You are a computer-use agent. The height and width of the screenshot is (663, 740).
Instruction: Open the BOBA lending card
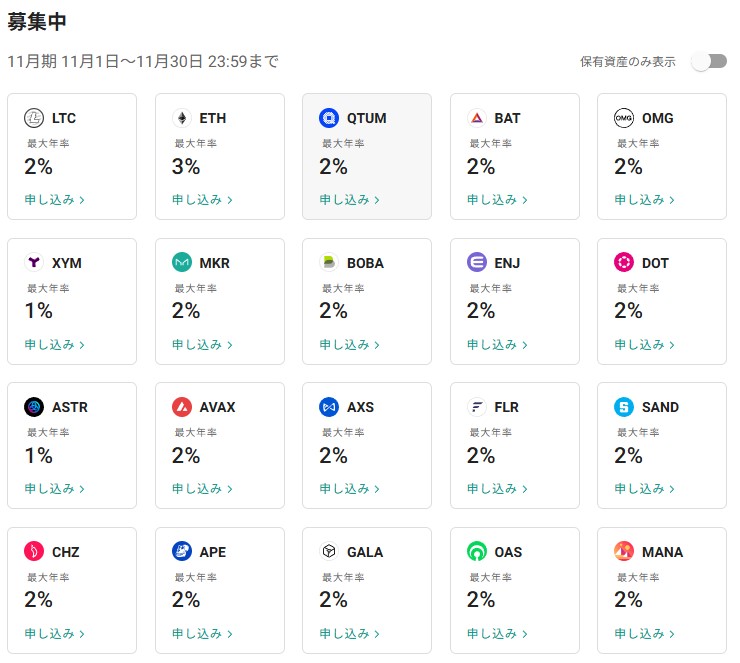tap(367, 301)
